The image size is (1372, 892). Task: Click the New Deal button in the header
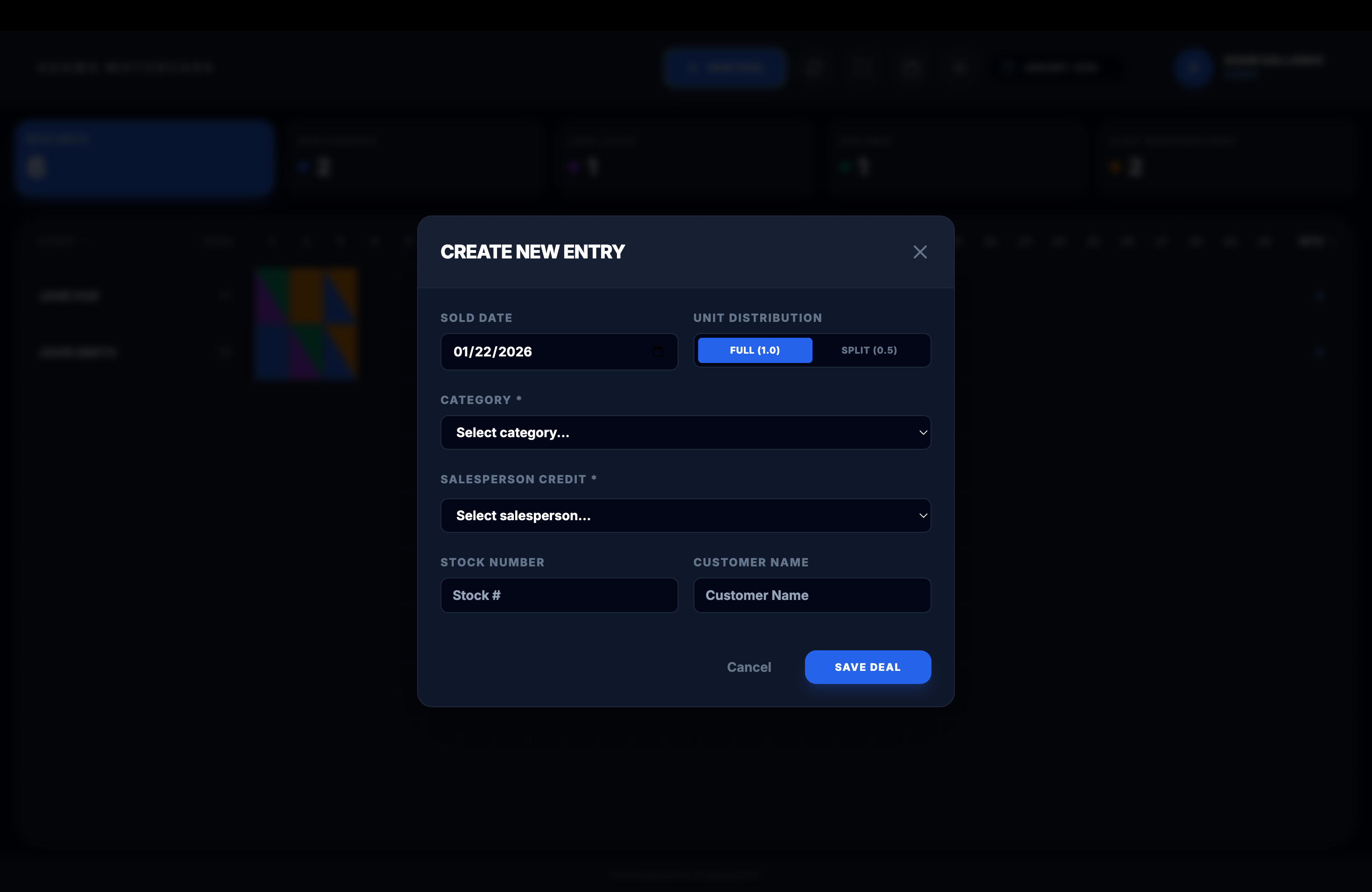(x=725, y=68)
